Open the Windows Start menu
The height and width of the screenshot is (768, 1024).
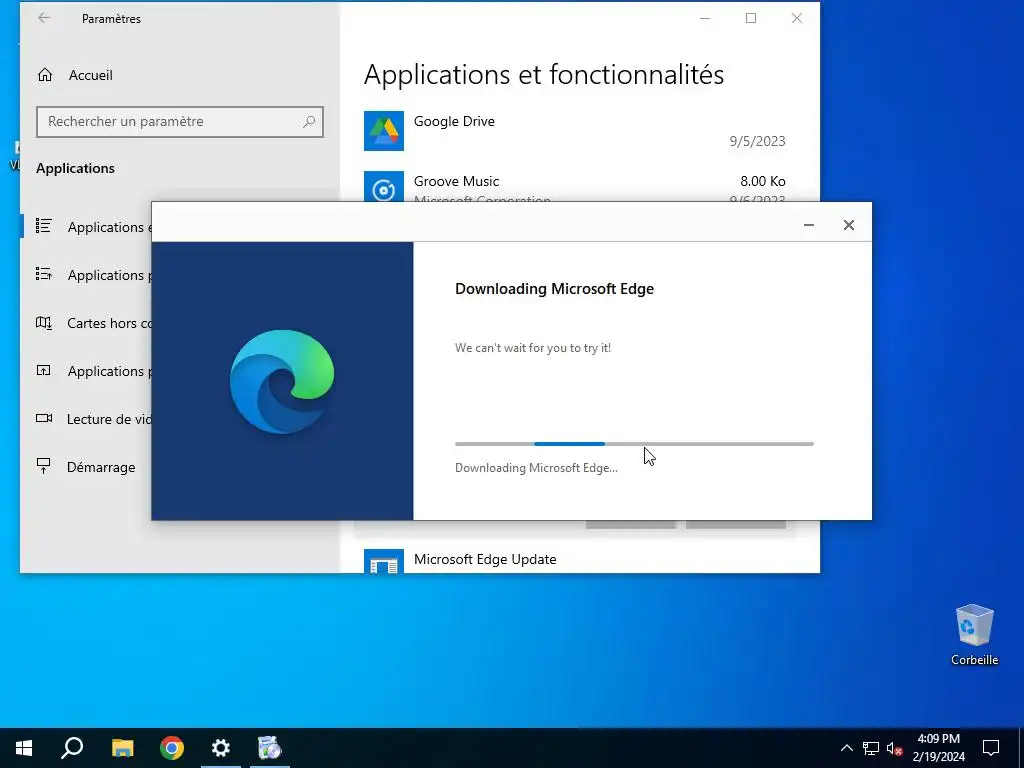coord(24,748)
